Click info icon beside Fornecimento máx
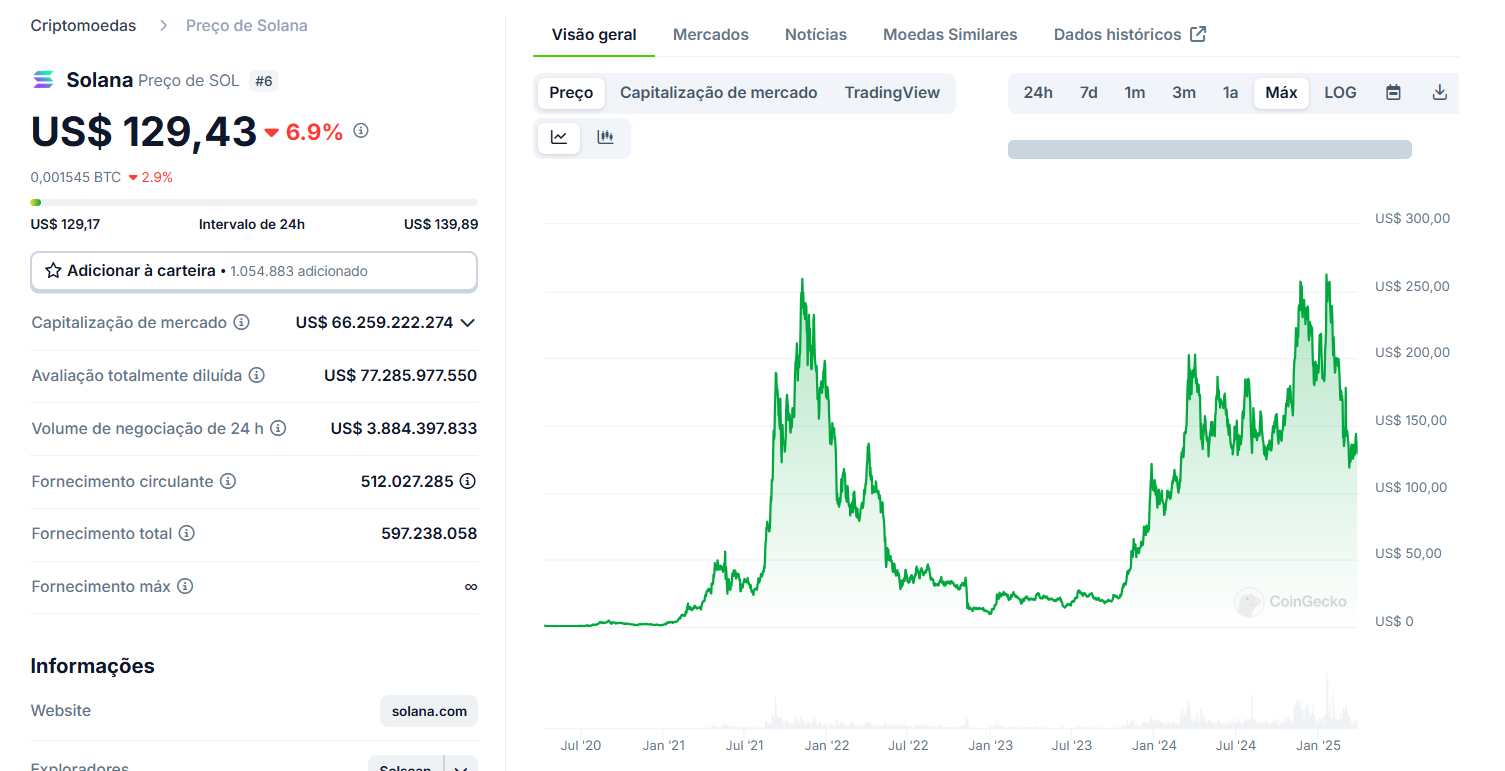This screenshot has height=771, width=1505. click(185, 586)
